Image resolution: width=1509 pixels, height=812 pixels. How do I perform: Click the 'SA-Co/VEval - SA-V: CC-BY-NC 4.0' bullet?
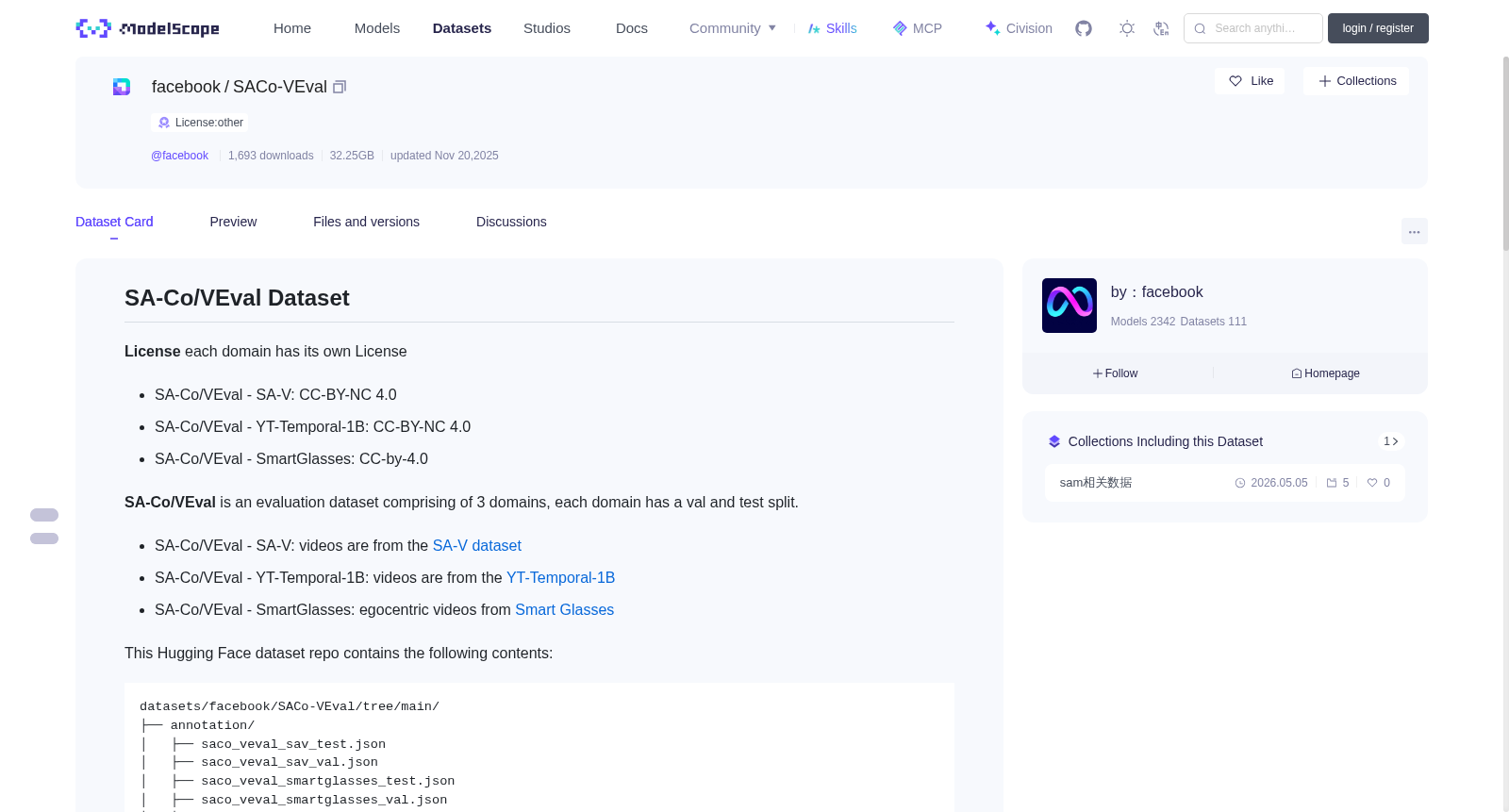point(275,395)
